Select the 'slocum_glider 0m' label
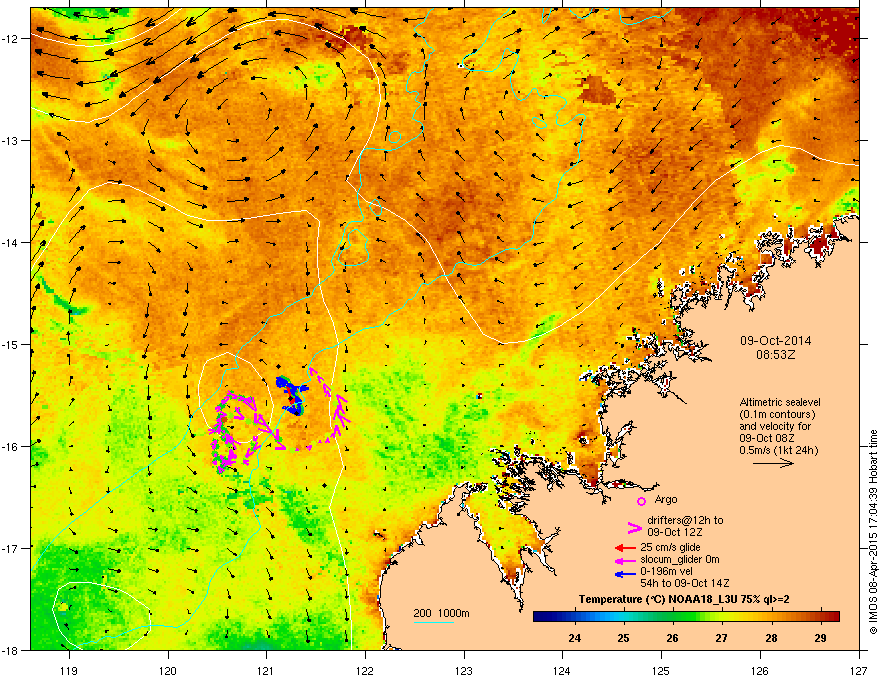880x680 pixels. pos(680,560)
